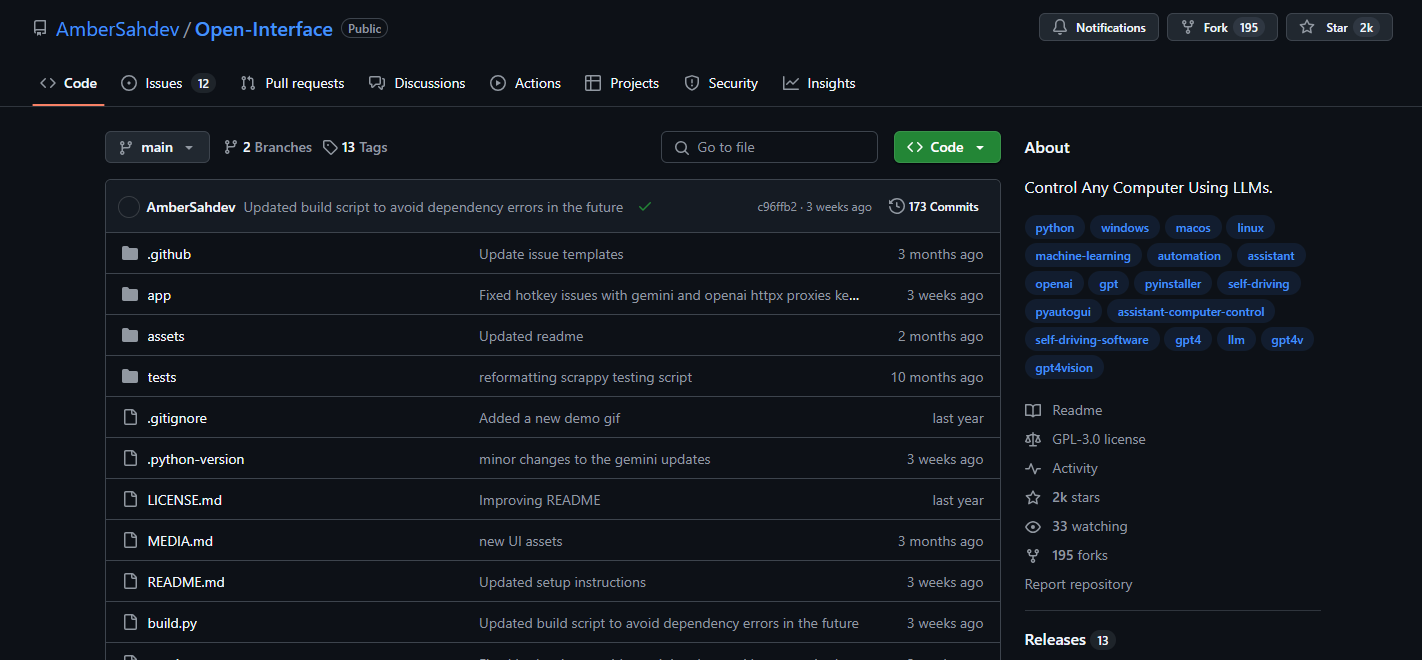Open the README.md file
Viewport: 1422px width, 660px height.
pos(186,582)
